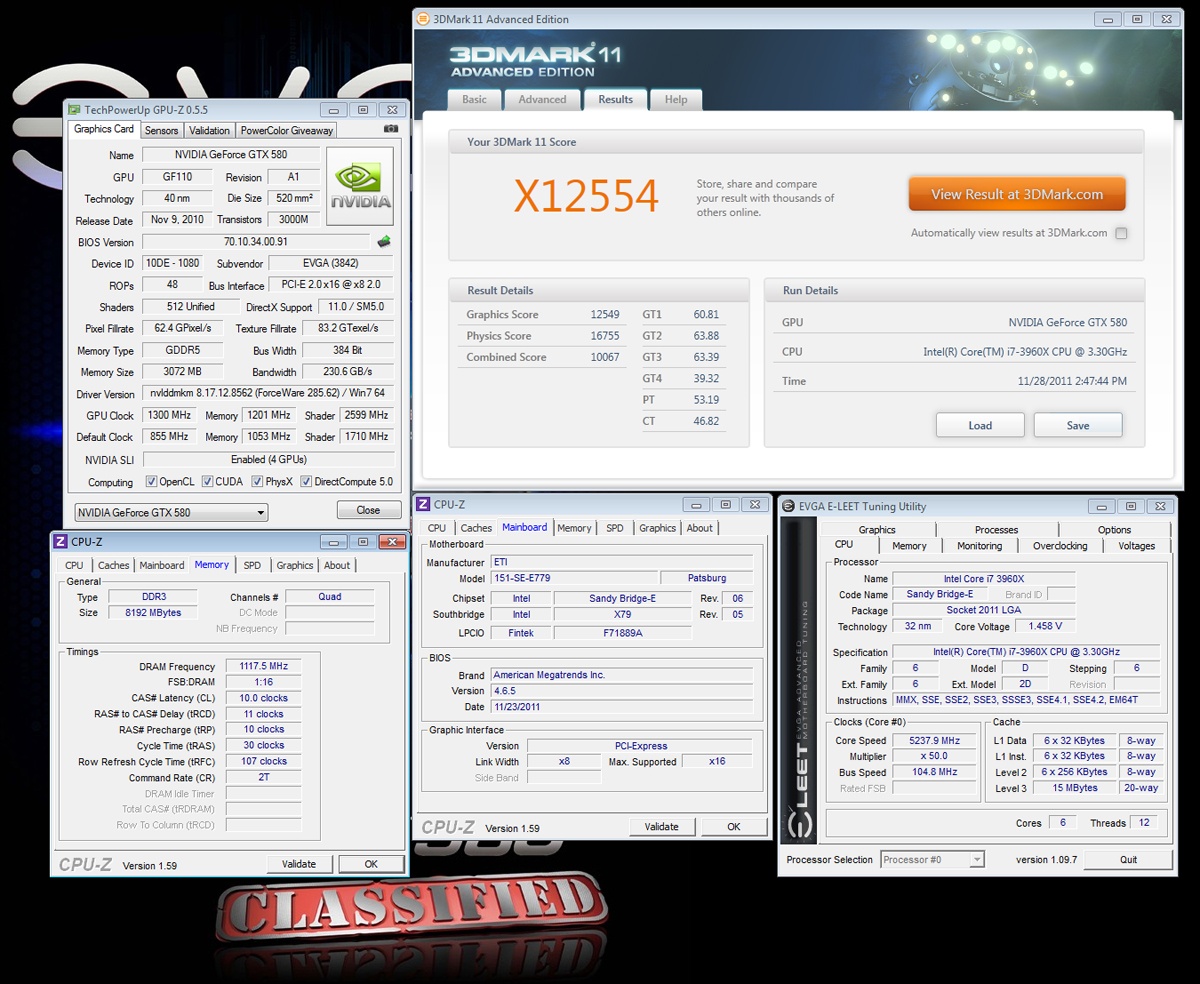
Task: Click the Quit button in E-LEET
Action: click(1128, 860)
